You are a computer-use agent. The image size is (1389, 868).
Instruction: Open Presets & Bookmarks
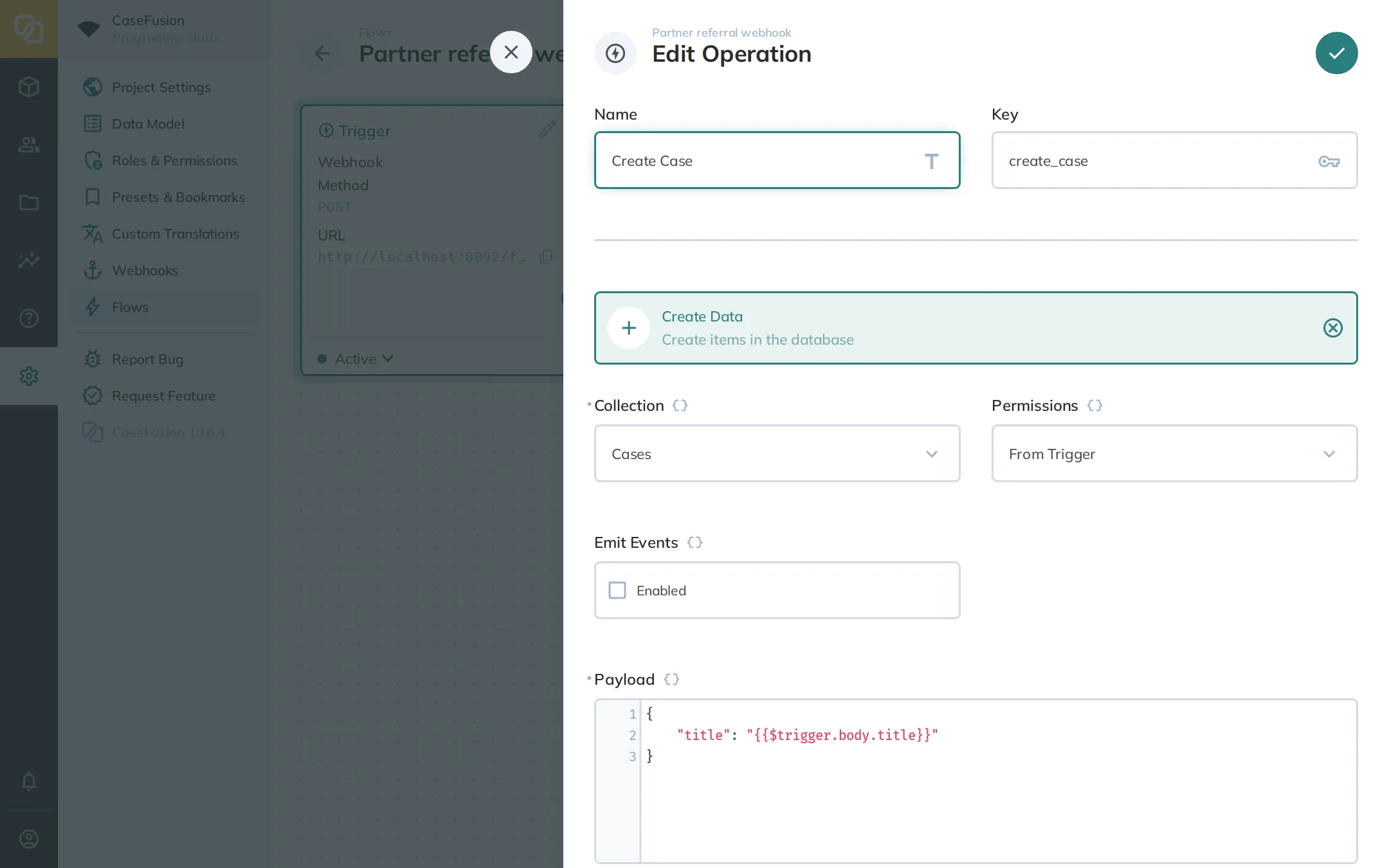164,197
